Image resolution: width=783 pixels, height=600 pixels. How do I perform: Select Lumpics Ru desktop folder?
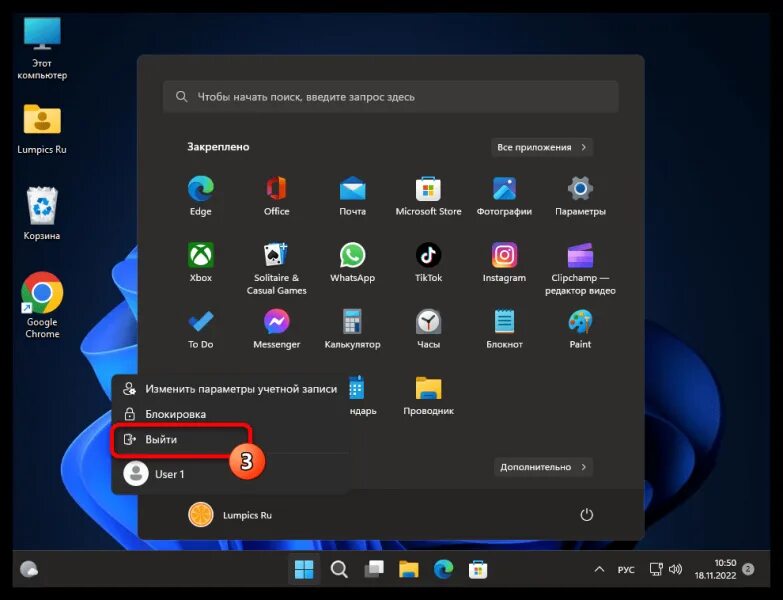pyautogui.click(x=42, y=129)
